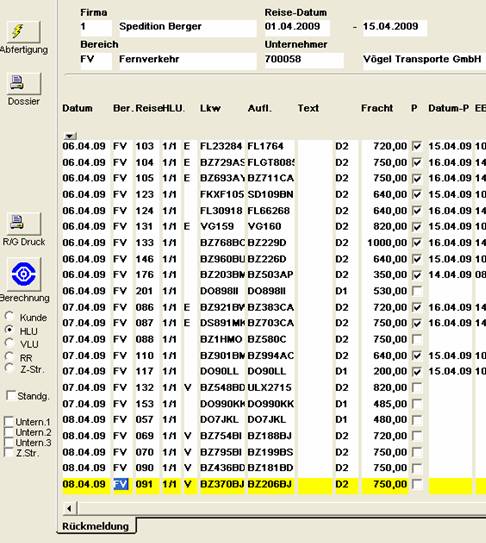Toggle P checkbox in Reise 088 row
486x543 pixels.
417,339
